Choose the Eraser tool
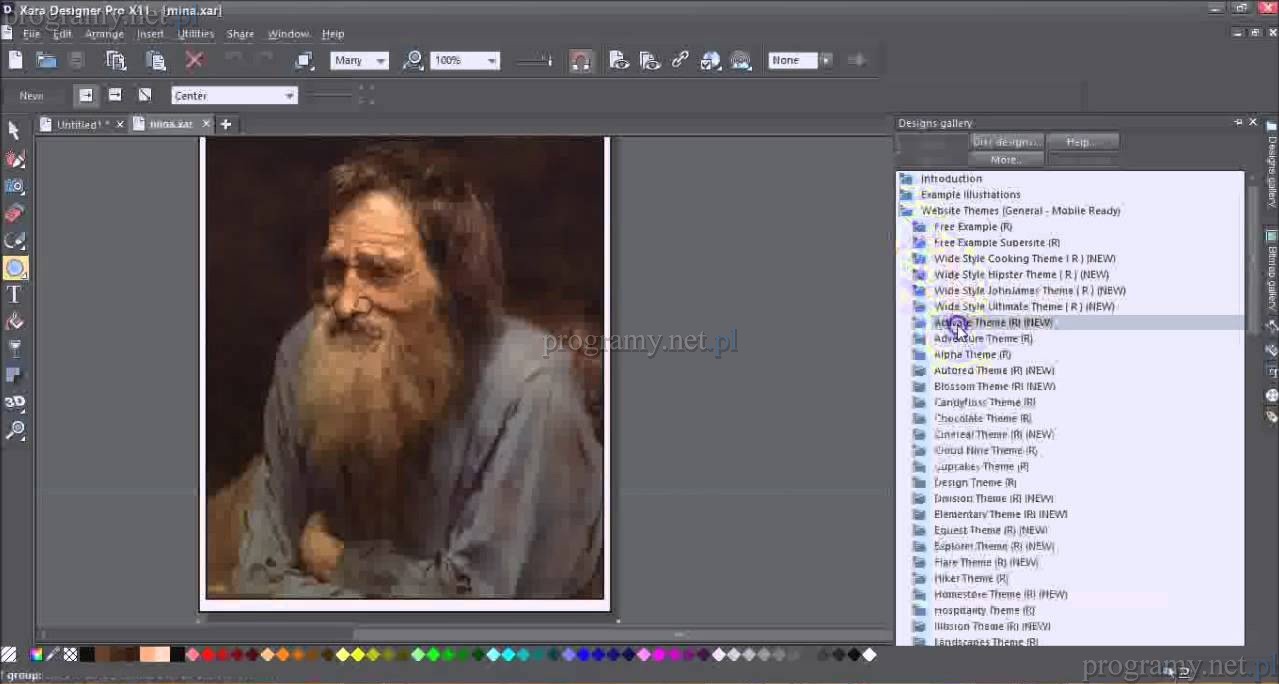1279x684 pixels. tap(15, 213)
